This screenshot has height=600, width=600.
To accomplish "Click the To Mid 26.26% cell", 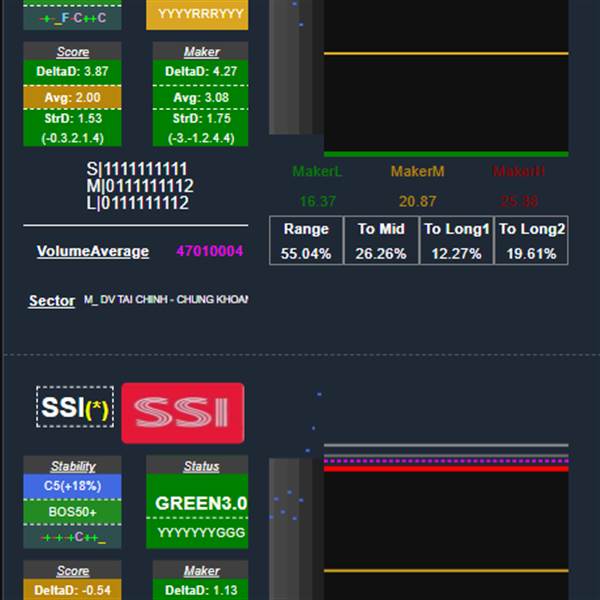I will [x=381, y=241].
